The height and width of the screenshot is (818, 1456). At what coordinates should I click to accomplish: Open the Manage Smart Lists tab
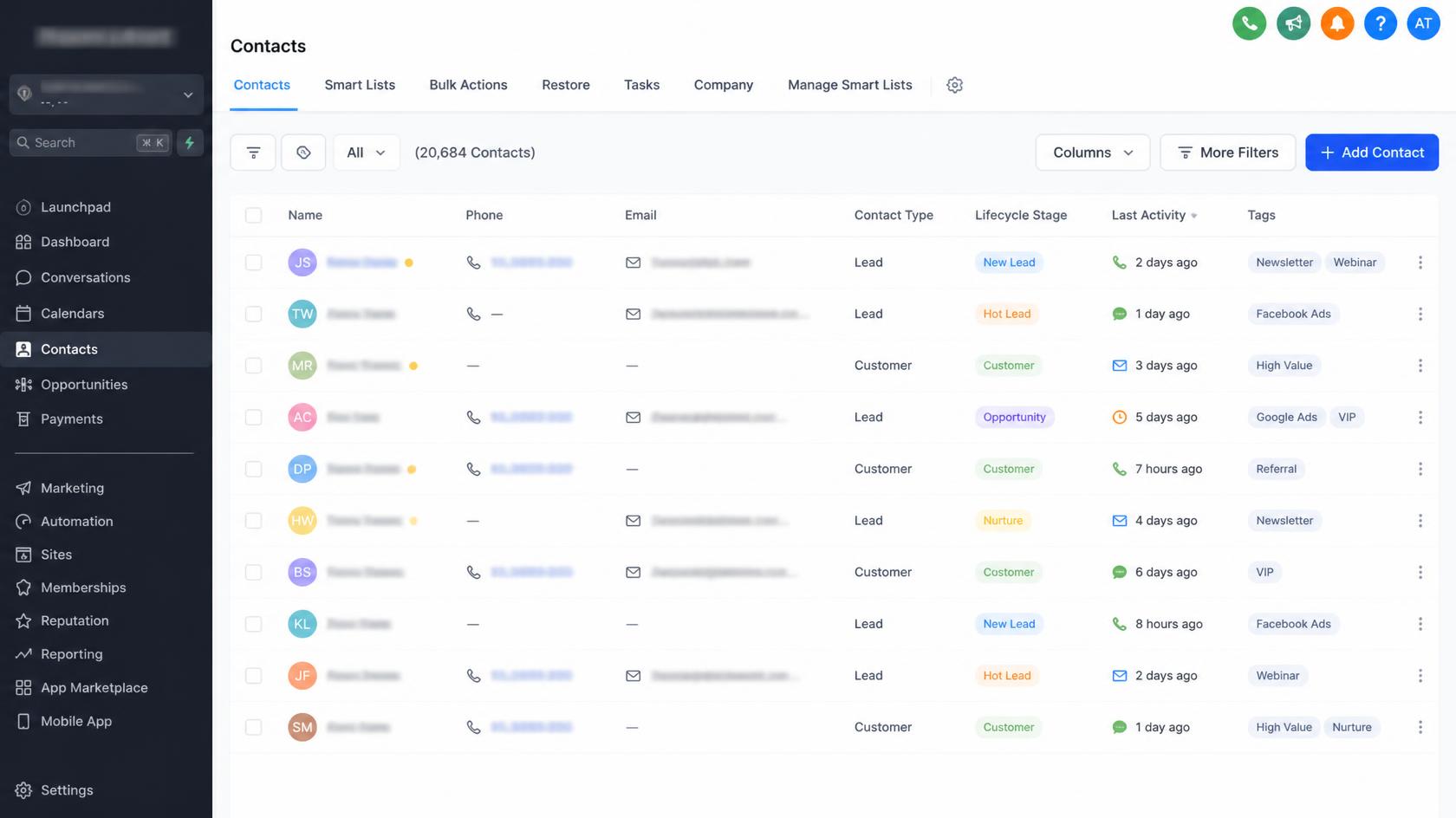pyautogui.click(x=849, y=85)
